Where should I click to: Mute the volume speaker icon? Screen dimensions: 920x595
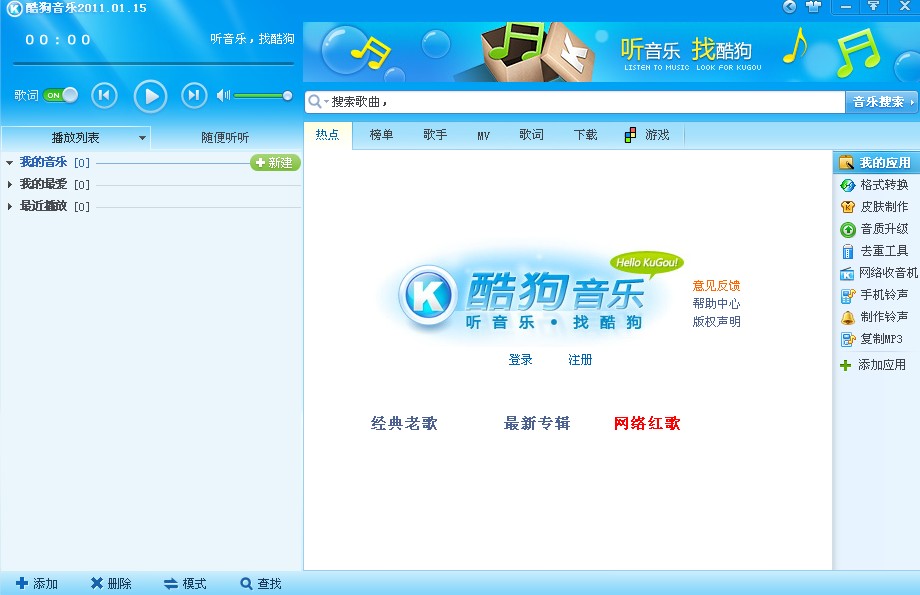pos(223,95)
